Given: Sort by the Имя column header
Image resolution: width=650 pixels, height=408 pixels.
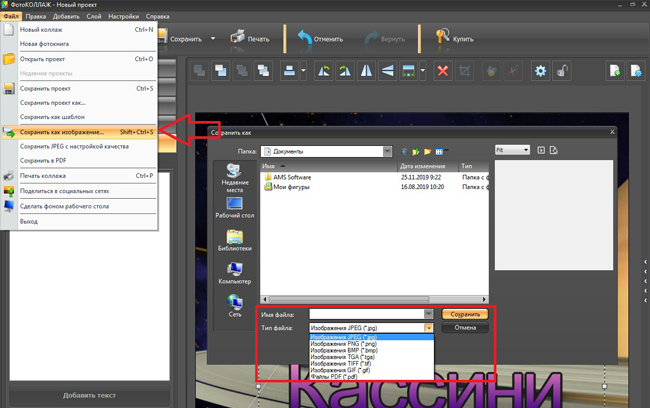Looking at the screenshot, I should tap(328, 166).
